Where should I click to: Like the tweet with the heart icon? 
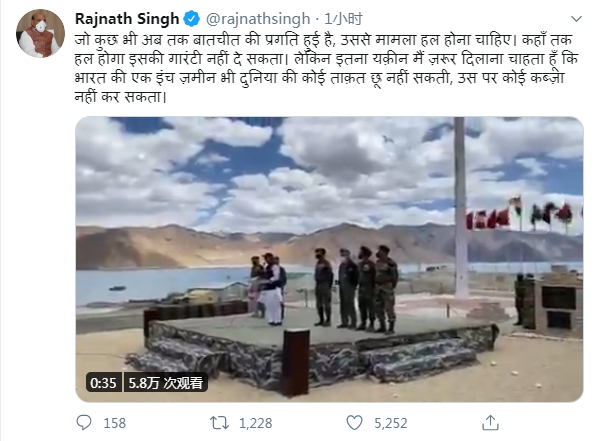pyautogui.click(x=354, y=423)
